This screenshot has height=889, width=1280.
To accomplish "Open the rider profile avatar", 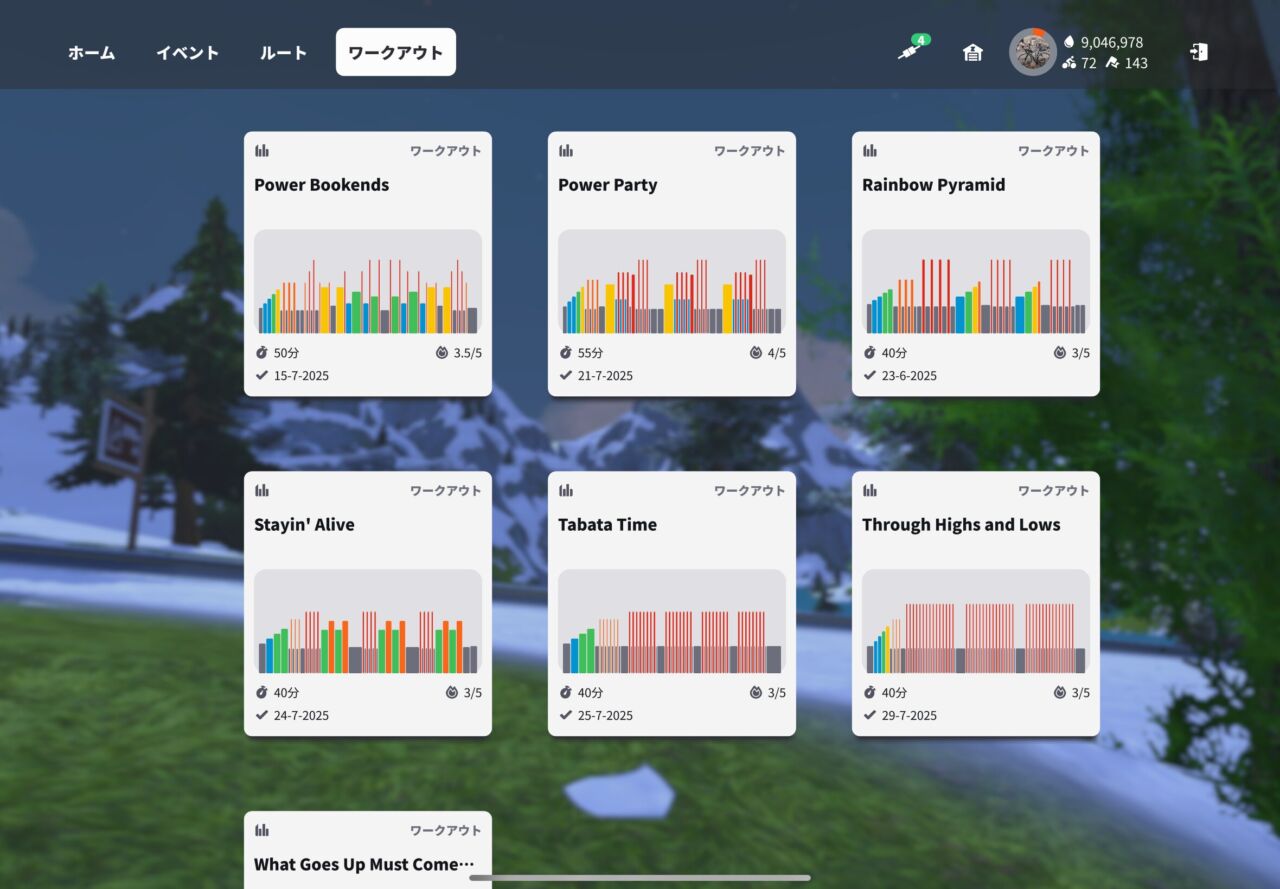I will 1033,52.
